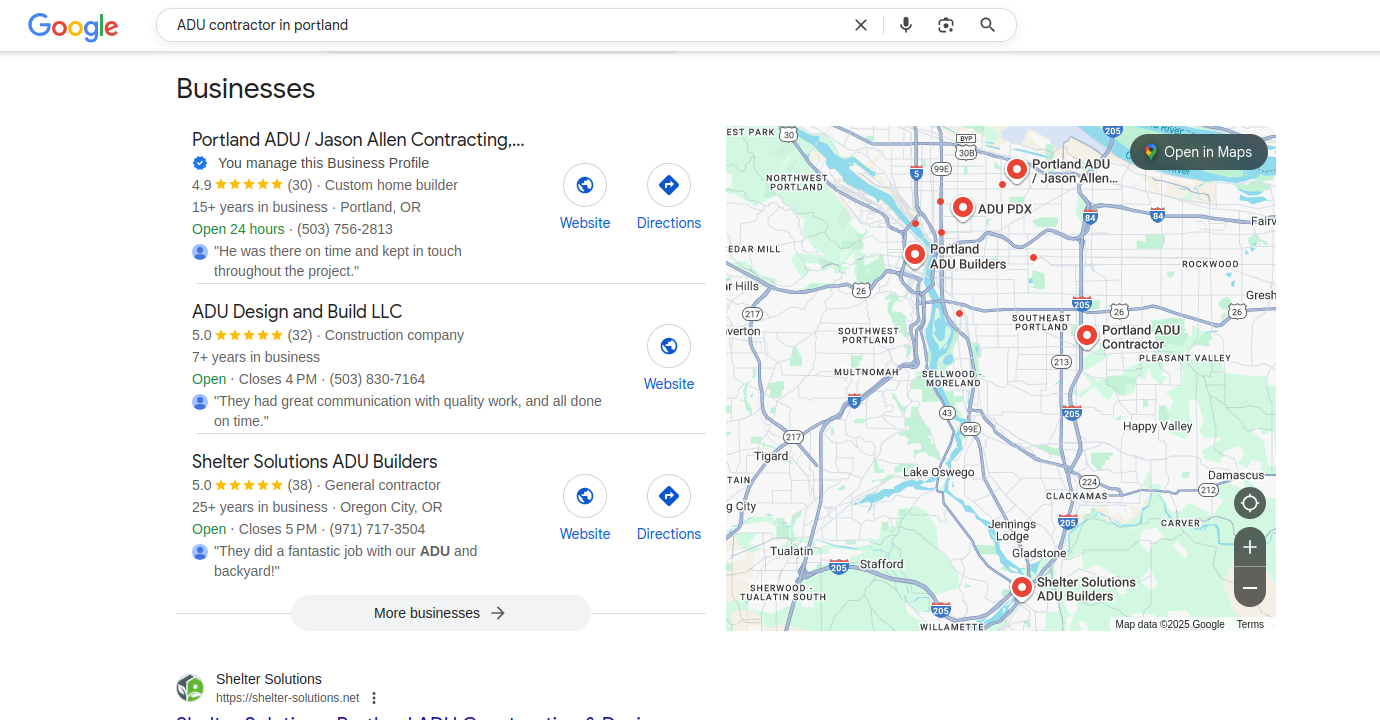This screenshot has height=720, width=1380.
Task: Click in the search input field
Action: [500, 25]
